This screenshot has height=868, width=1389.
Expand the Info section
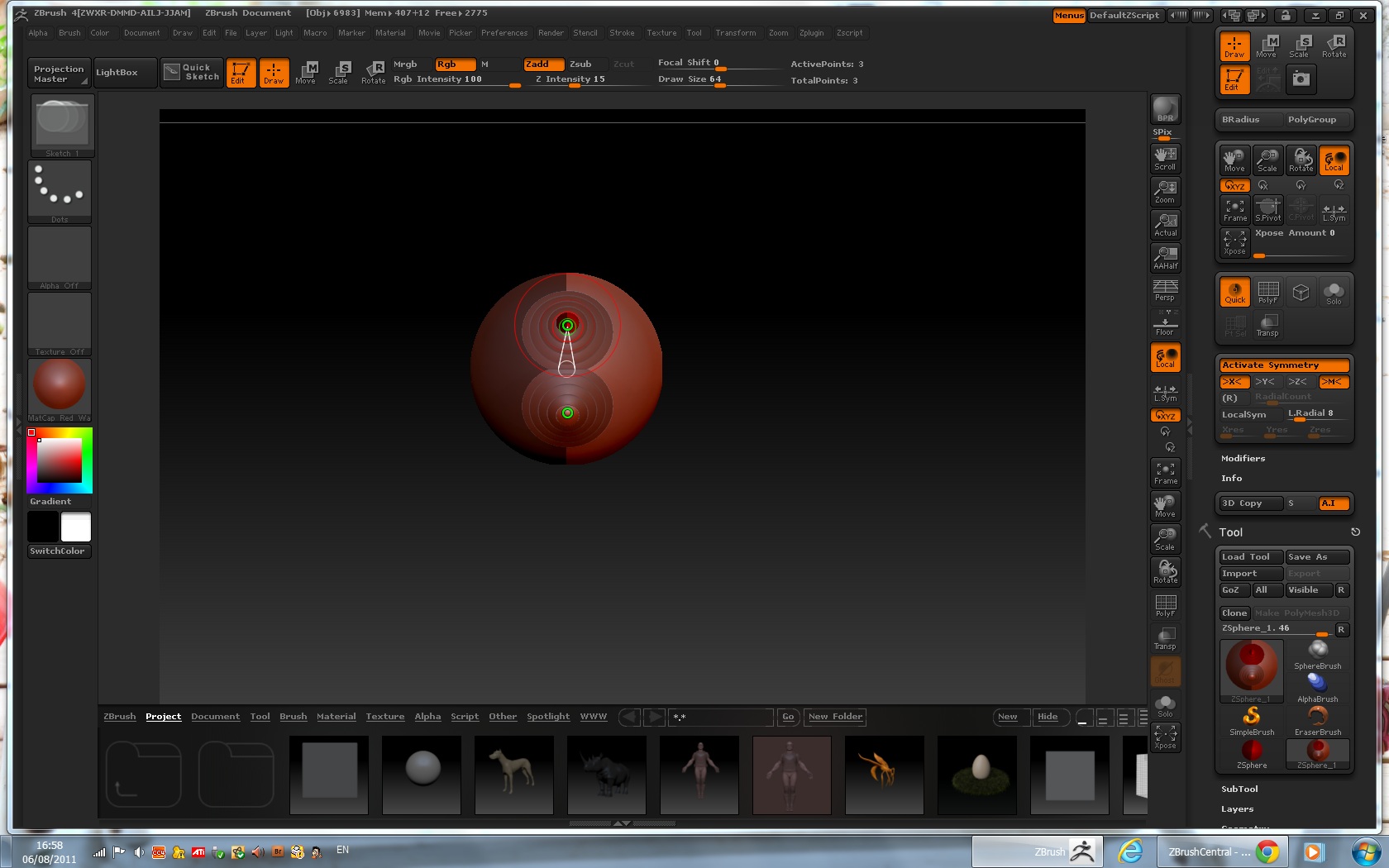(x=1231, y=479)
